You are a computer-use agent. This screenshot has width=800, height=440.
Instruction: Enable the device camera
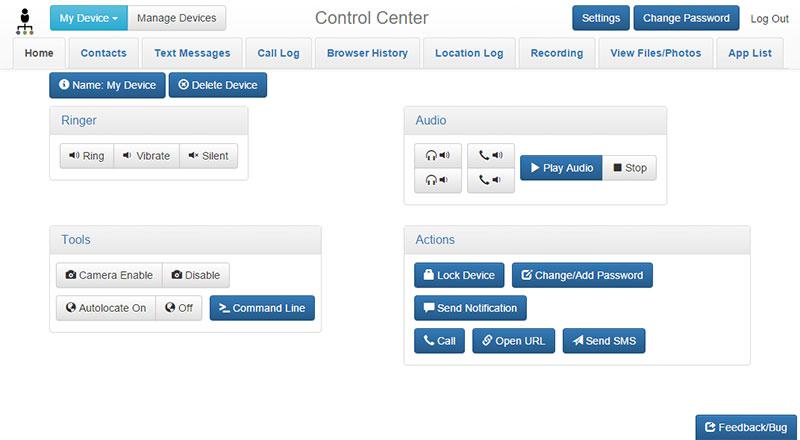[109, 275]
